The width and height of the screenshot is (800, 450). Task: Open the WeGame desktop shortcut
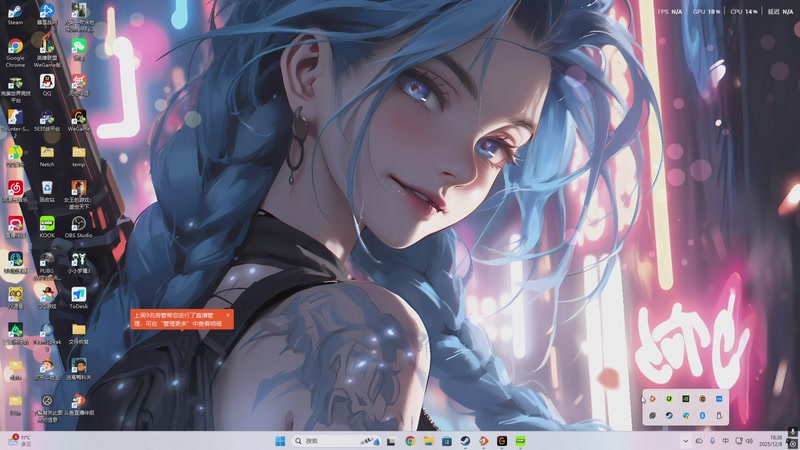(x=79, y=120)
